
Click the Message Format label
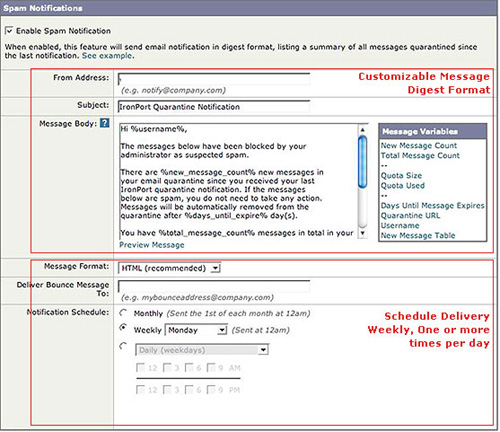76,266
